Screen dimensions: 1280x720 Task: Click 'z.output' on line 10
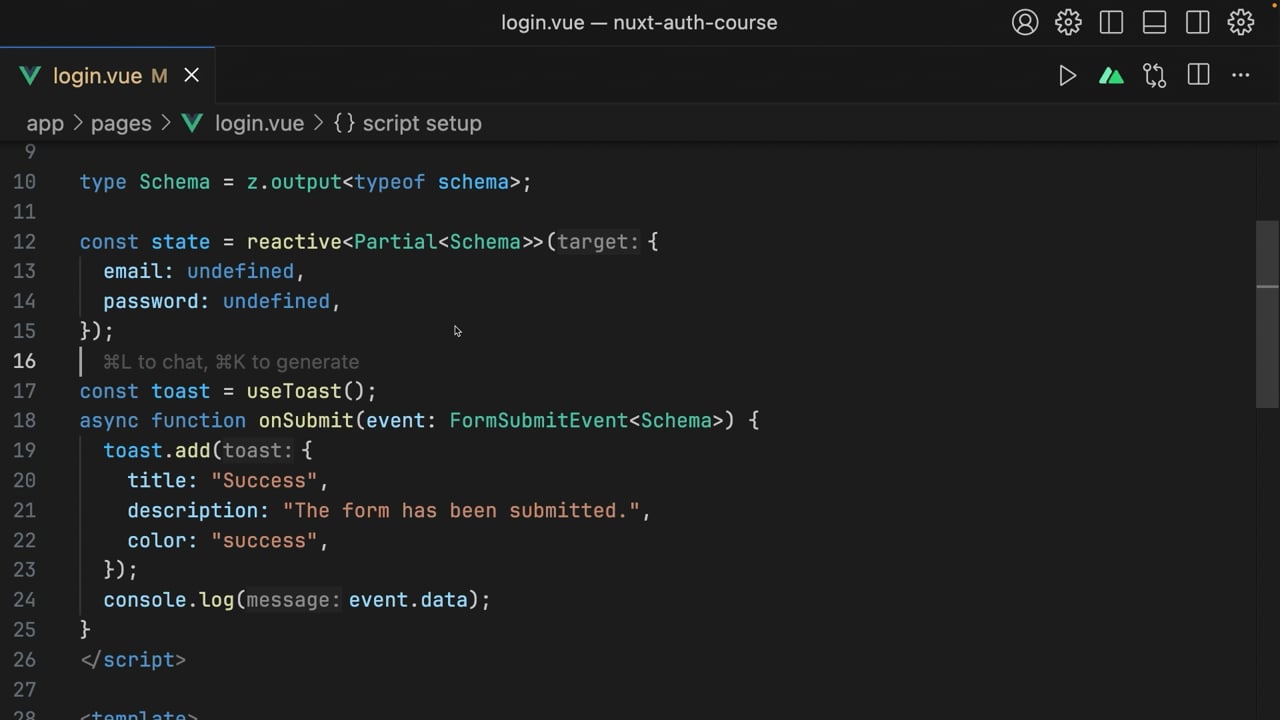click(x=294, y=182)
